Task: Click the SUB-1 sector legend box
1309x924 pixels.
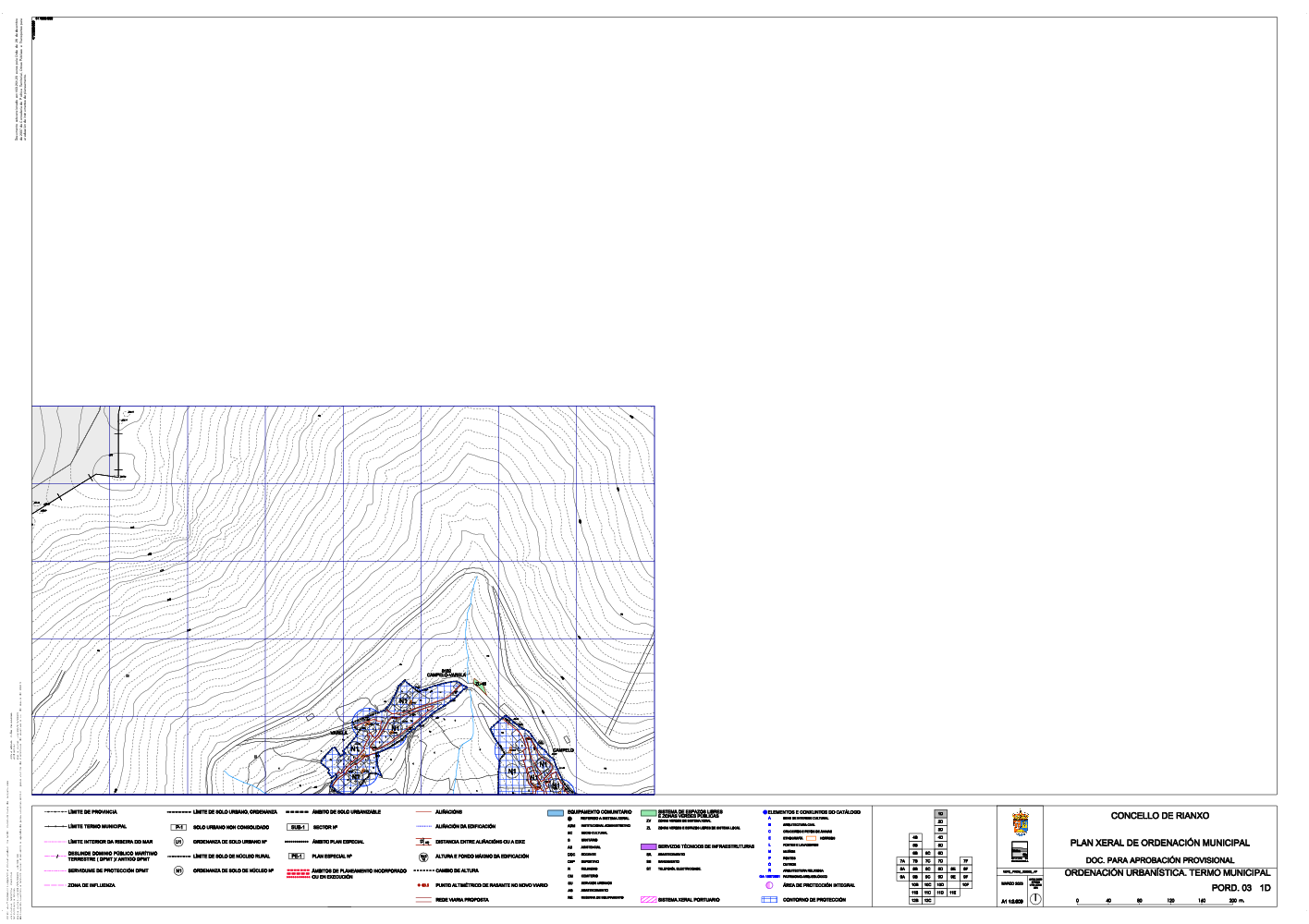Action: tap(297, 827)
